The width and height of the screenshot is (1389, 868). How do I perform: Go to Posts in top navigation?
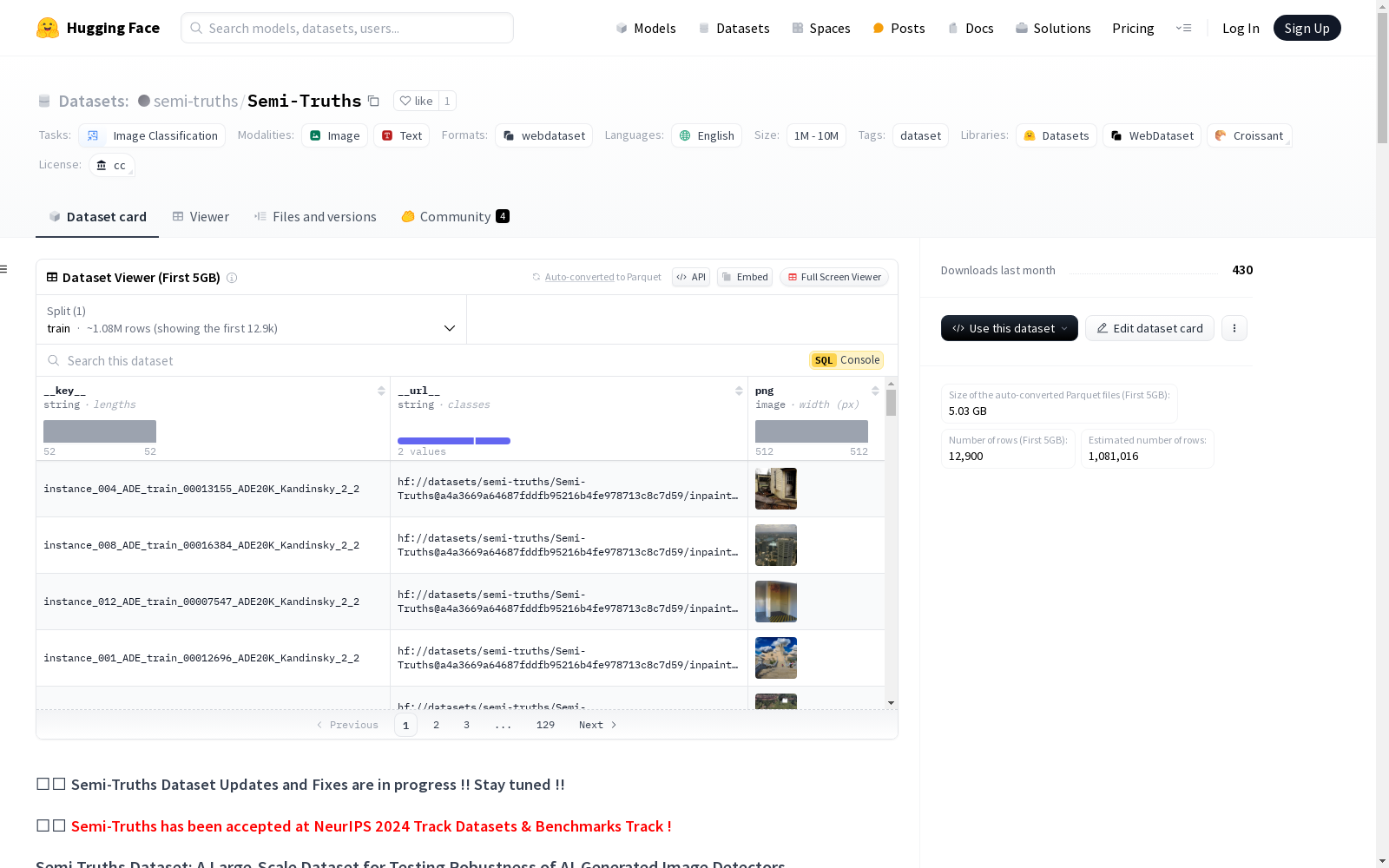click(x=899, y=28)
